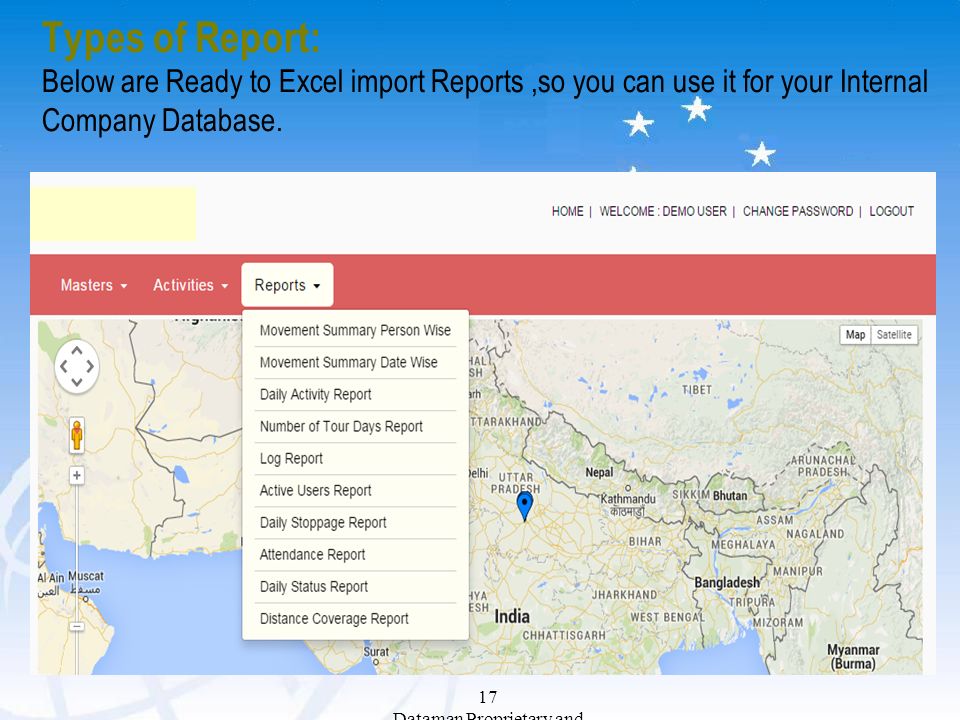This screenshot has height=720, width=960.
Task: Click the SIKKIM label on the map
Action: coord(691,495)
